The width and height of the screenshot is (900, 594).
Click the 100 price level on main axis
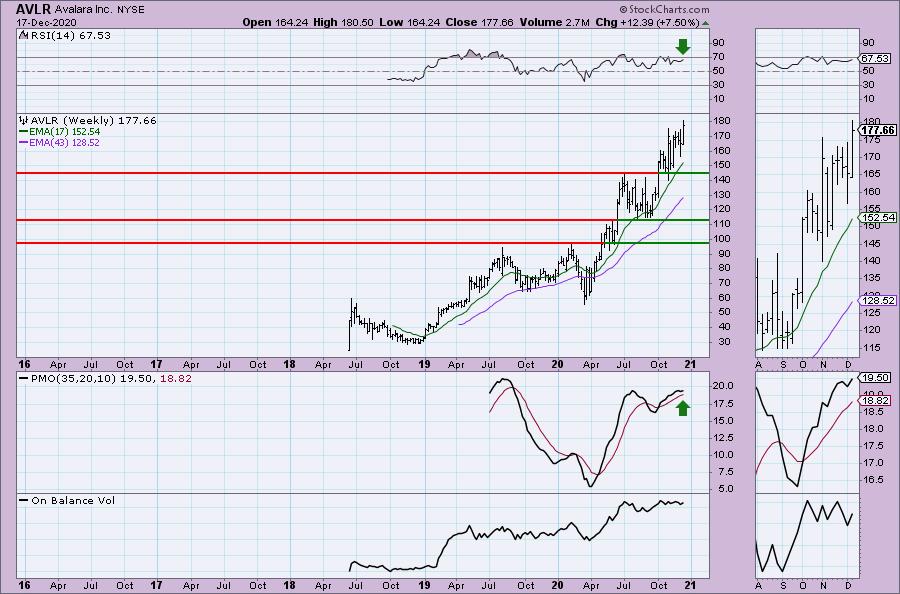722,239
